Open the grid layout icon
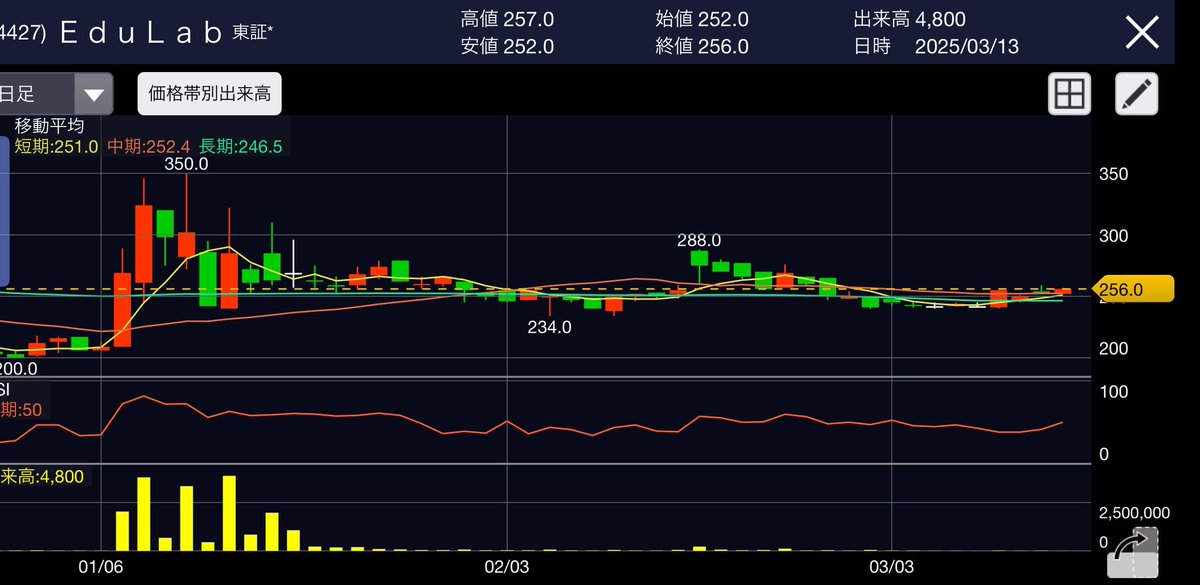 [1069, 94]
